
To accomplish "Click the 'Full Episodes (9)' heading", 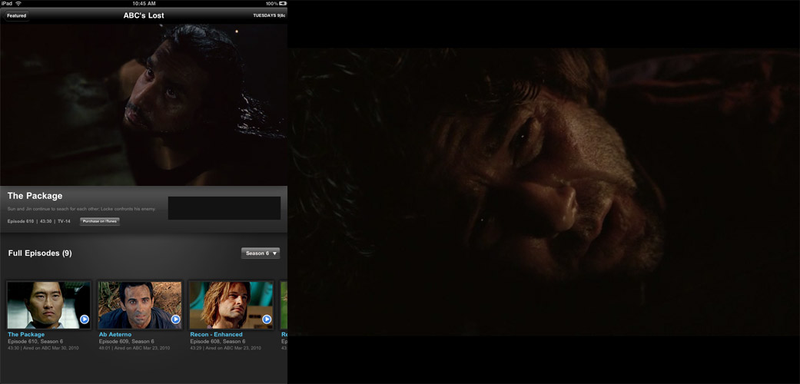I will (x=40, y=253).
